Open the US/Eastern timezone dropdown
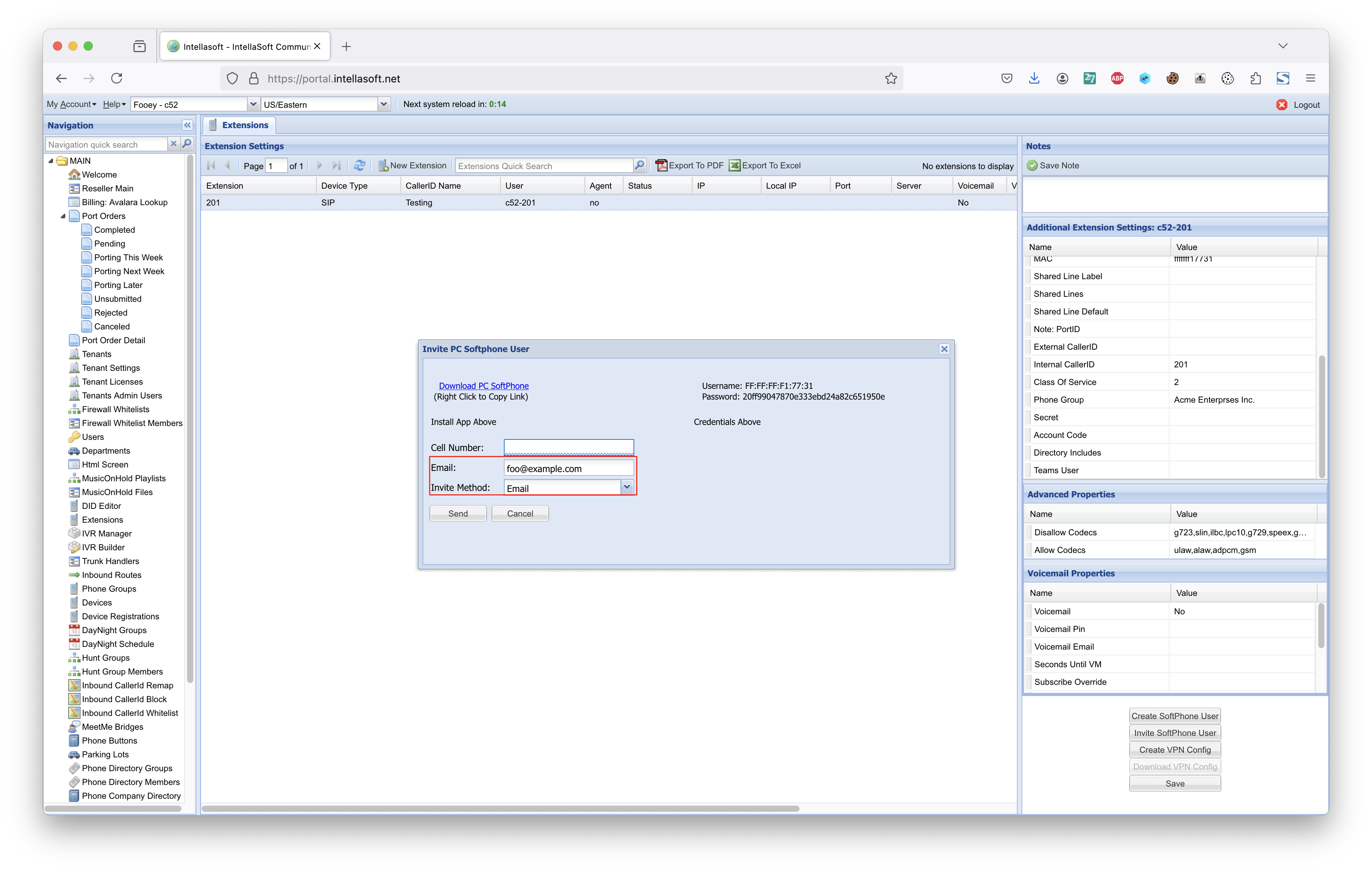Viewport: 1372px width, 872px height. pos(383,104)
